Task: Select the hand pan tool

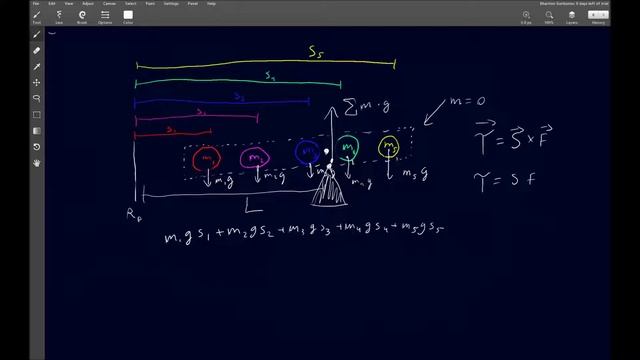Action: coord(37,163)
